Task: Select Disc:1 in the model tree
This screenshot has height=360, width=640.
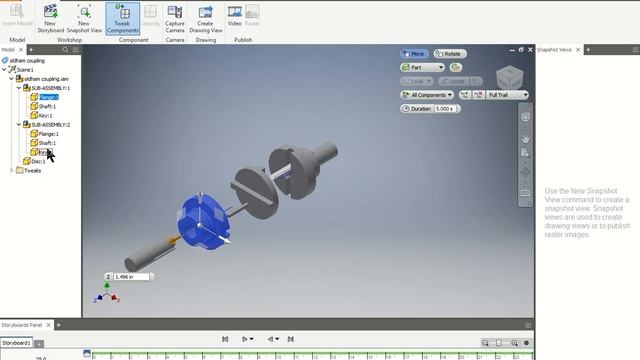Action: (x=39, y=162)
